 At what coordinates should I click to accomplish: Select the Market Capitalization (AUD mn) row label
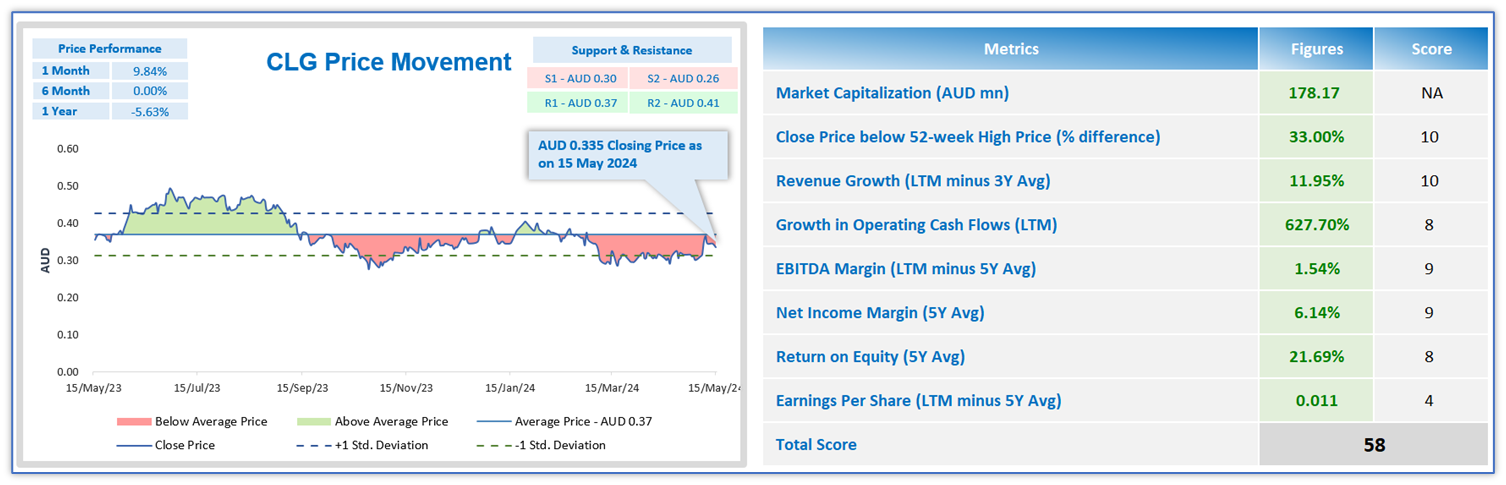[x=892, y=93]
